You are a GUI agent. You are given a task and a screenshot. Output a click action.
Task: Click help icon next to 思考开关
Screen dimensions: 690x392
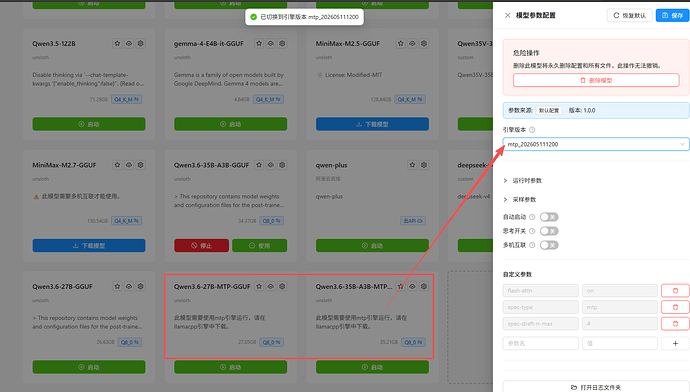coord(532,231)
